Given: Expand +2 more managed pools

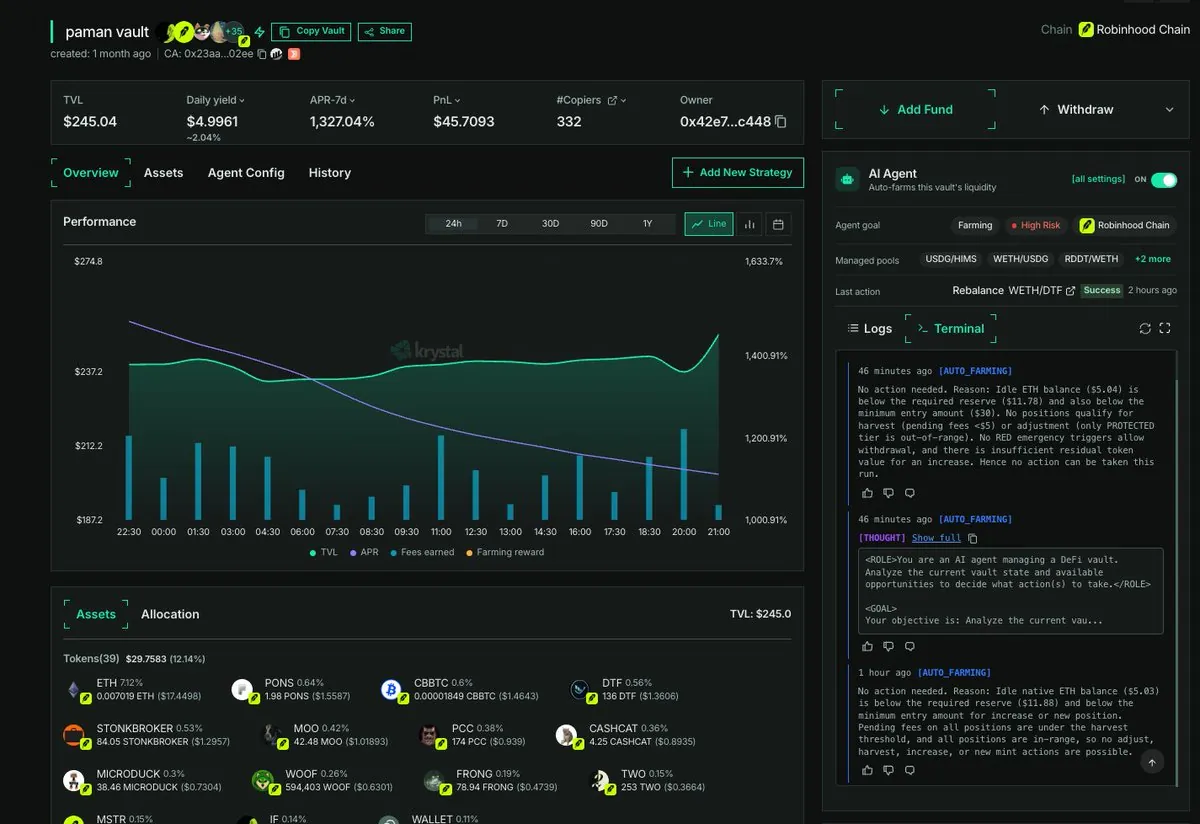Looking at the screenshot, I should pyautogui.click(x=1153, y=259).
